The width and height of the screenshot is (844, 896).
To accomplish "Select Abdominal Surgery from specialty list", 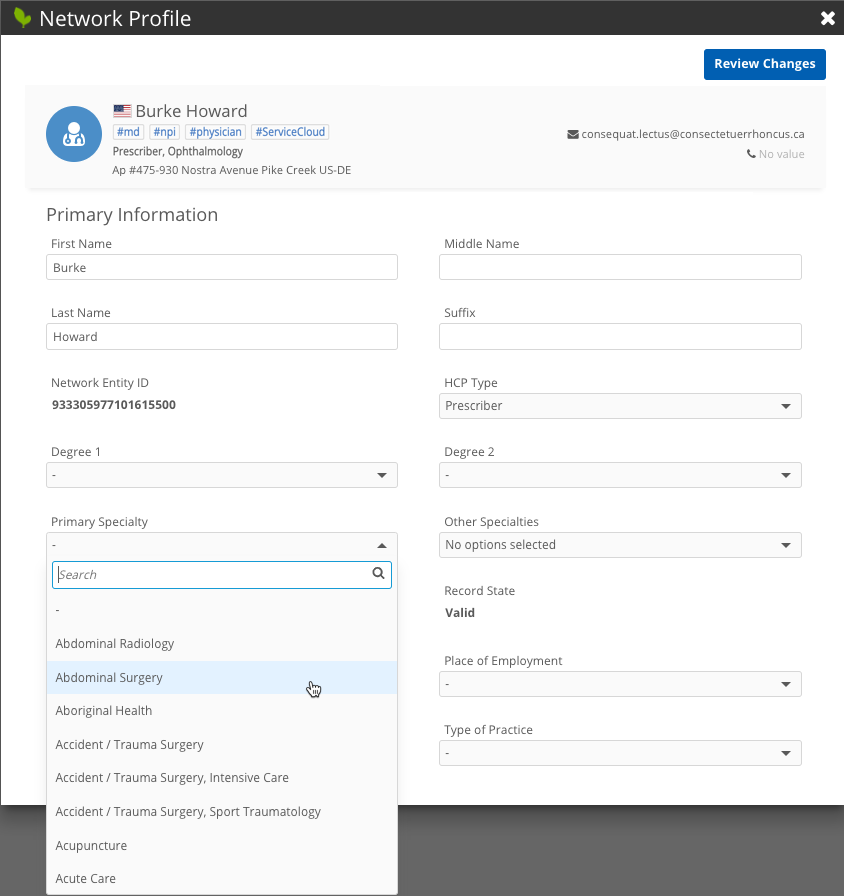I will [109, 677].
